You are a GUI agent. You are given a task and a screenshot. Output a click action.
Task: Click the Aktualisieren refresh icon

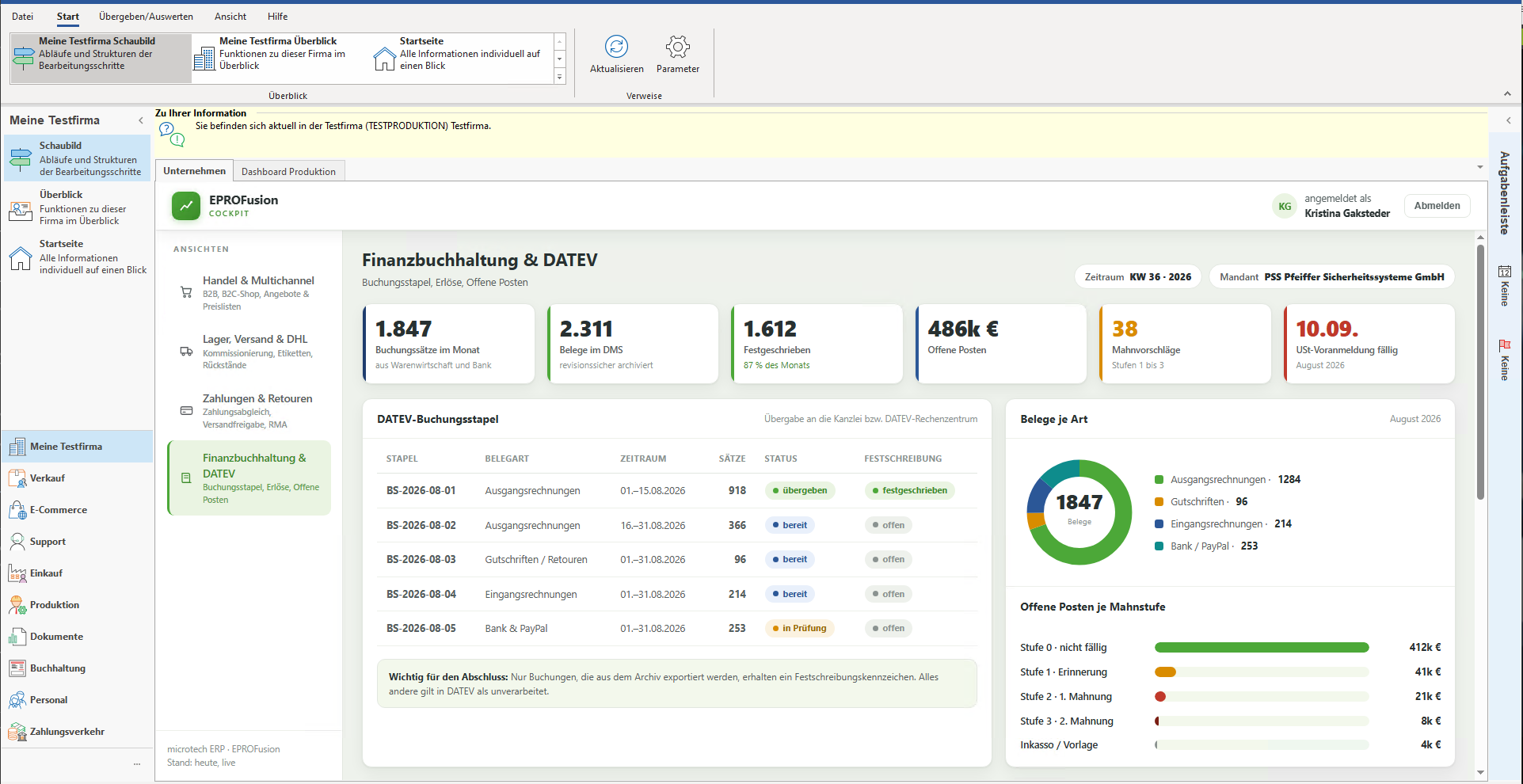(x=616, y=47)
